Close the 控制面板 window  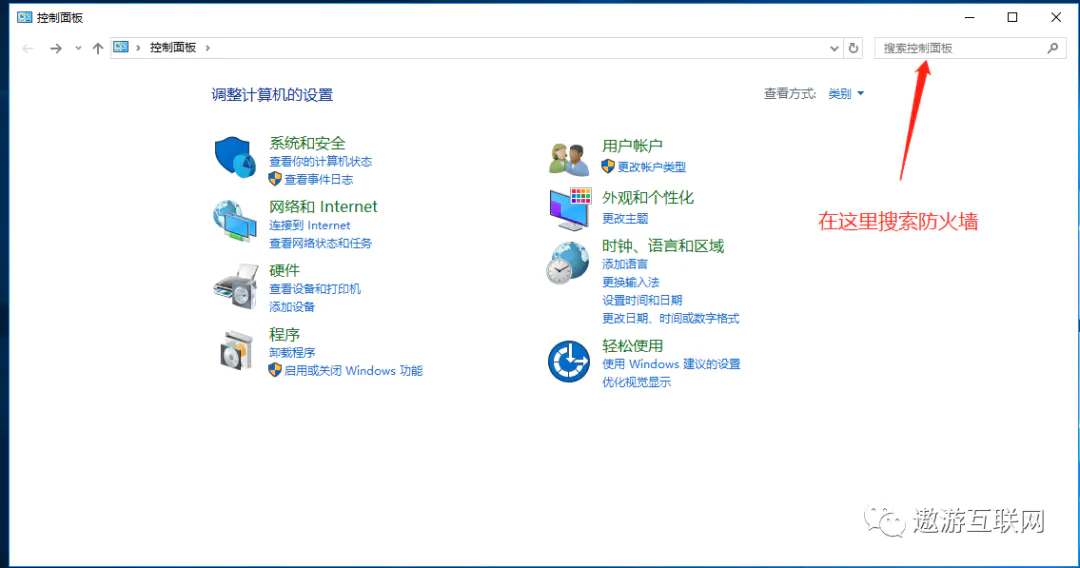1056,17
